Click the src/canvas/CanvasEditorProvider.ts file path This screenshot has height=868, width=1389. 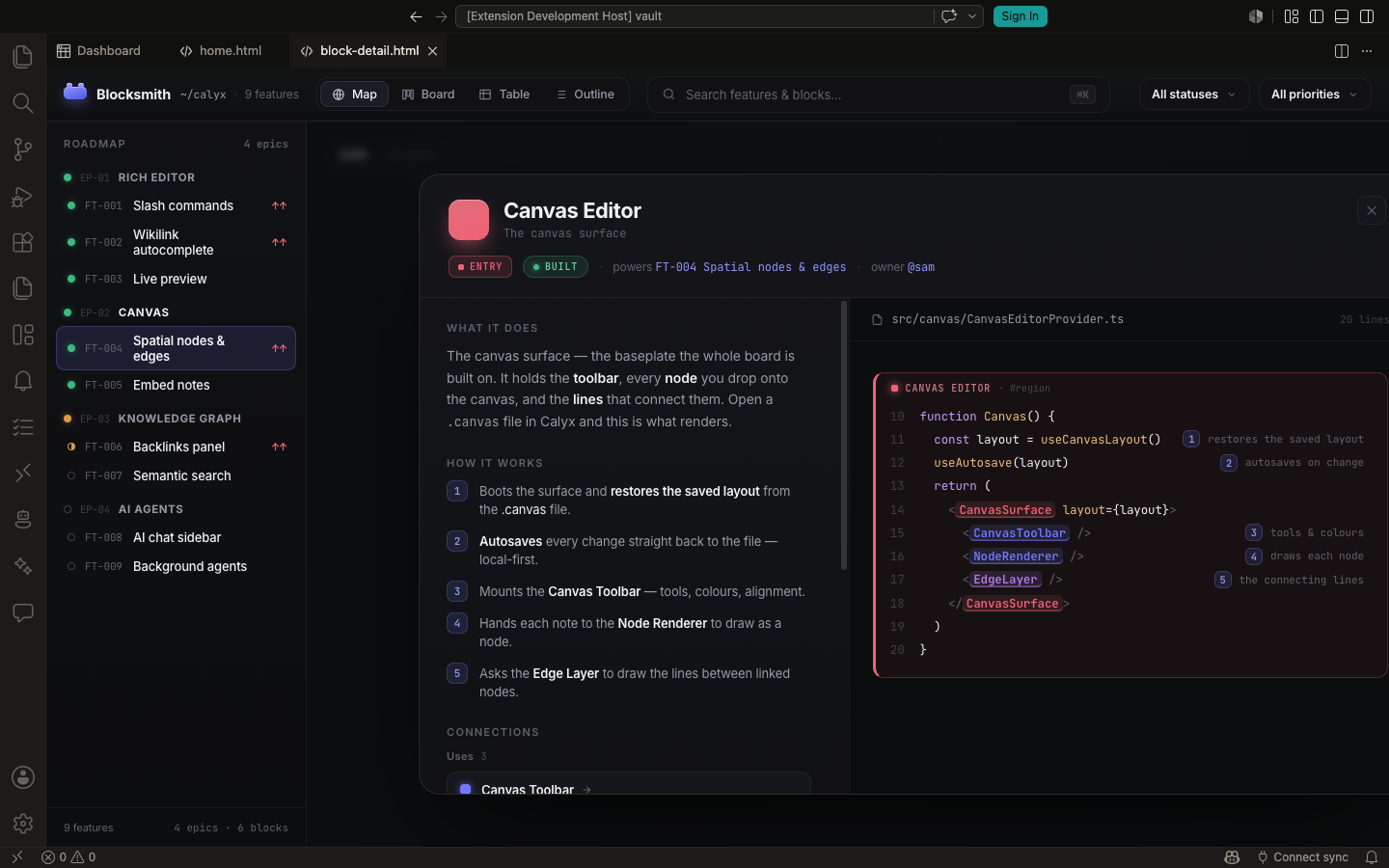point(1007,319)
